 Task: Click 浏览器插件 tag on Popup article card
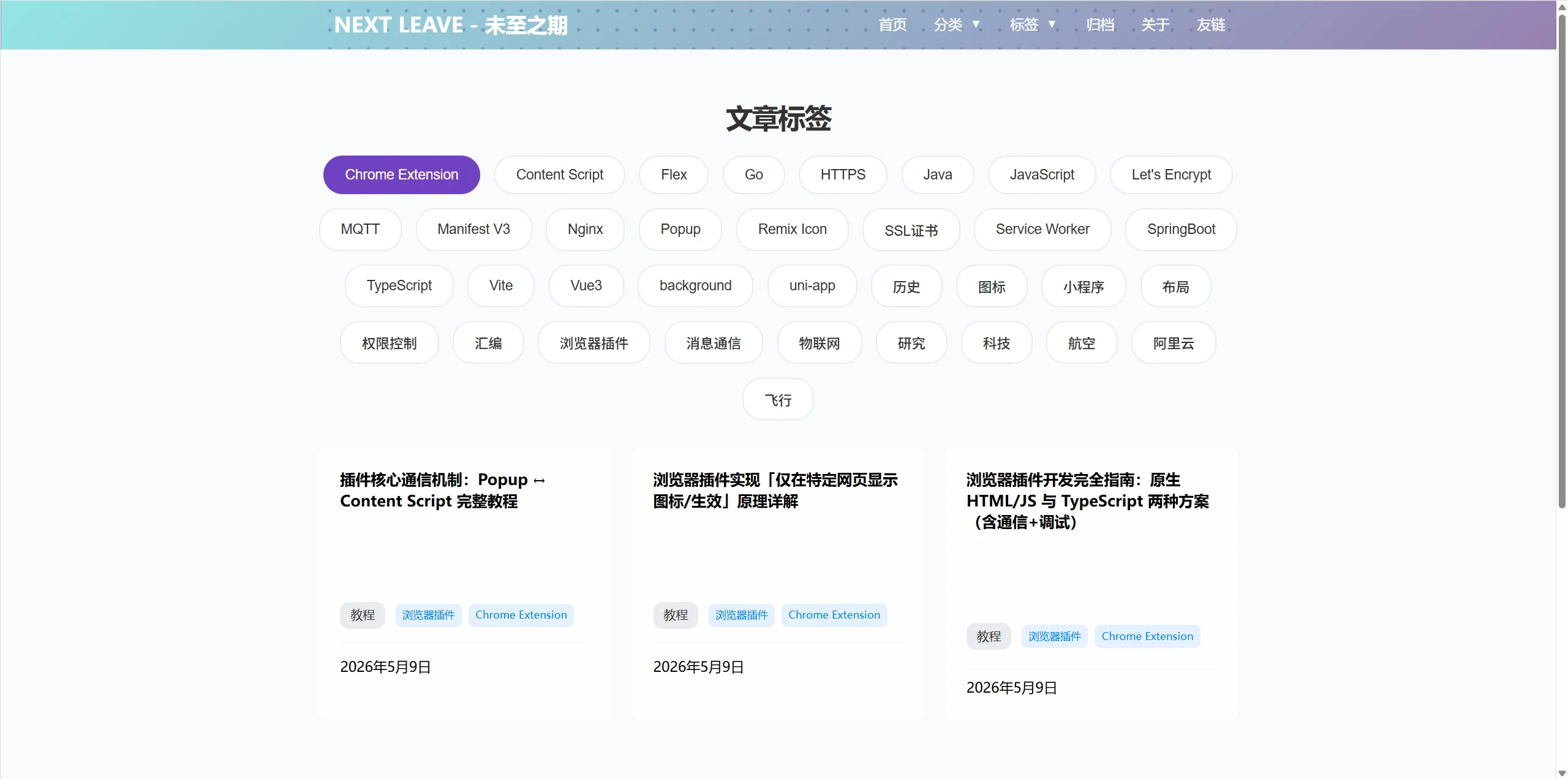click(428, 615)
